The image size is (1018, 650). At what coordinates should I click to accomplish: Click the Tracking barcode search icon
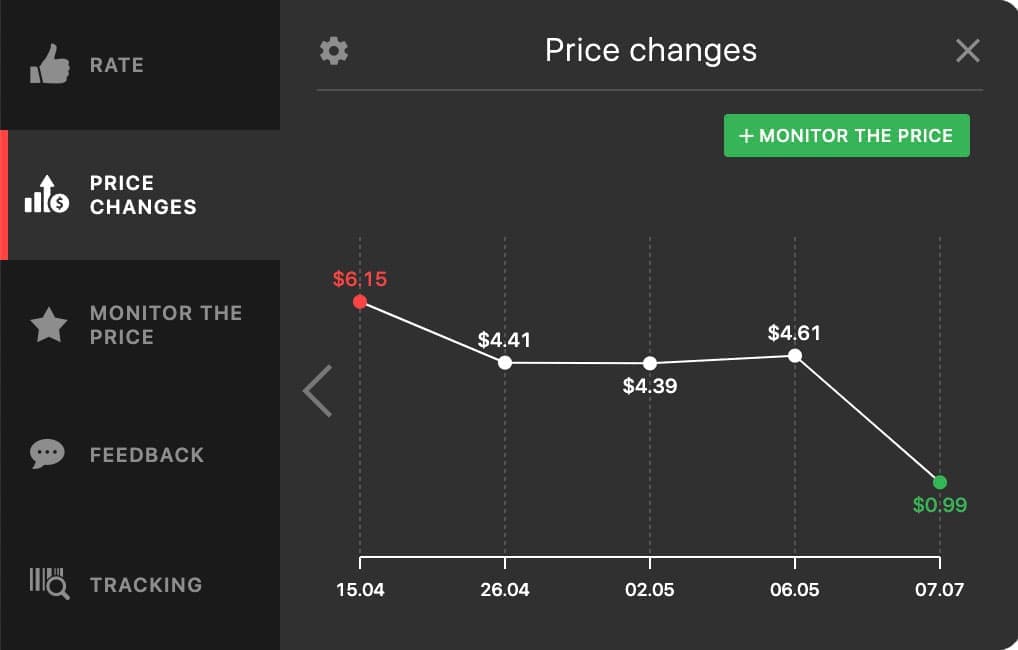[48, 584]
